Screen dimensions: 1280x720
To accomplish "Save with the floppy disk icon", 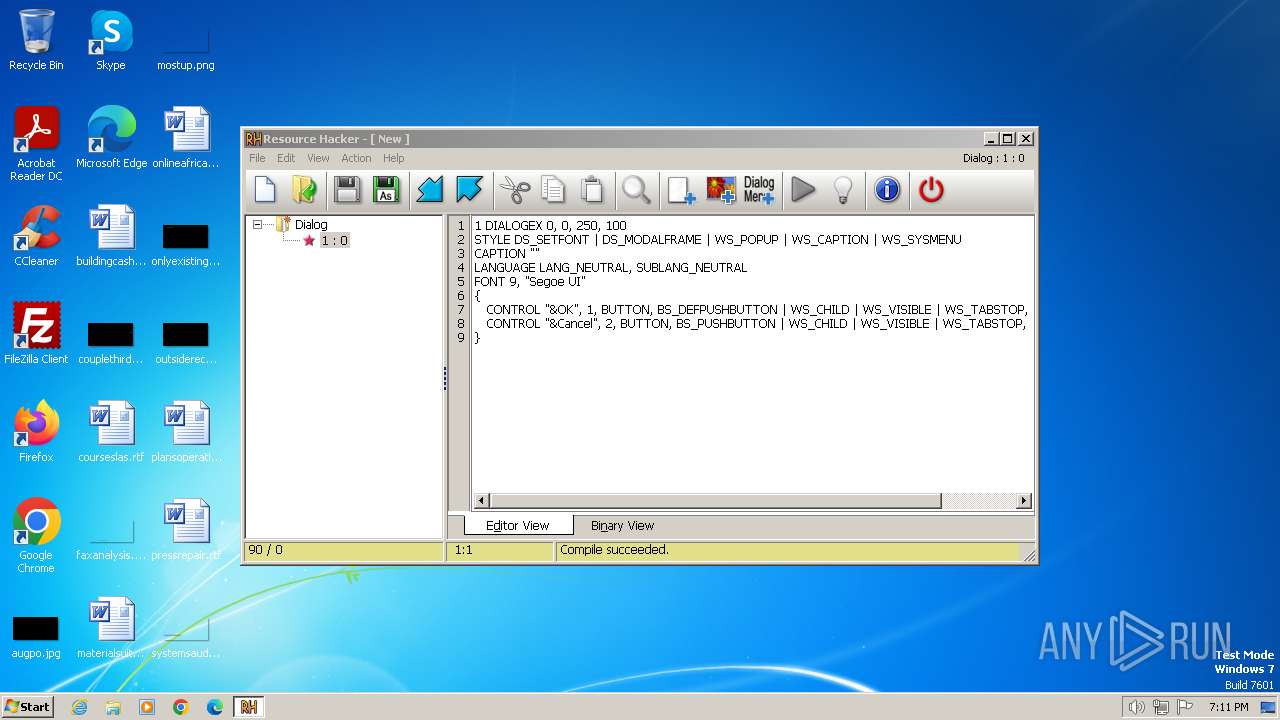I will (347, 189).
